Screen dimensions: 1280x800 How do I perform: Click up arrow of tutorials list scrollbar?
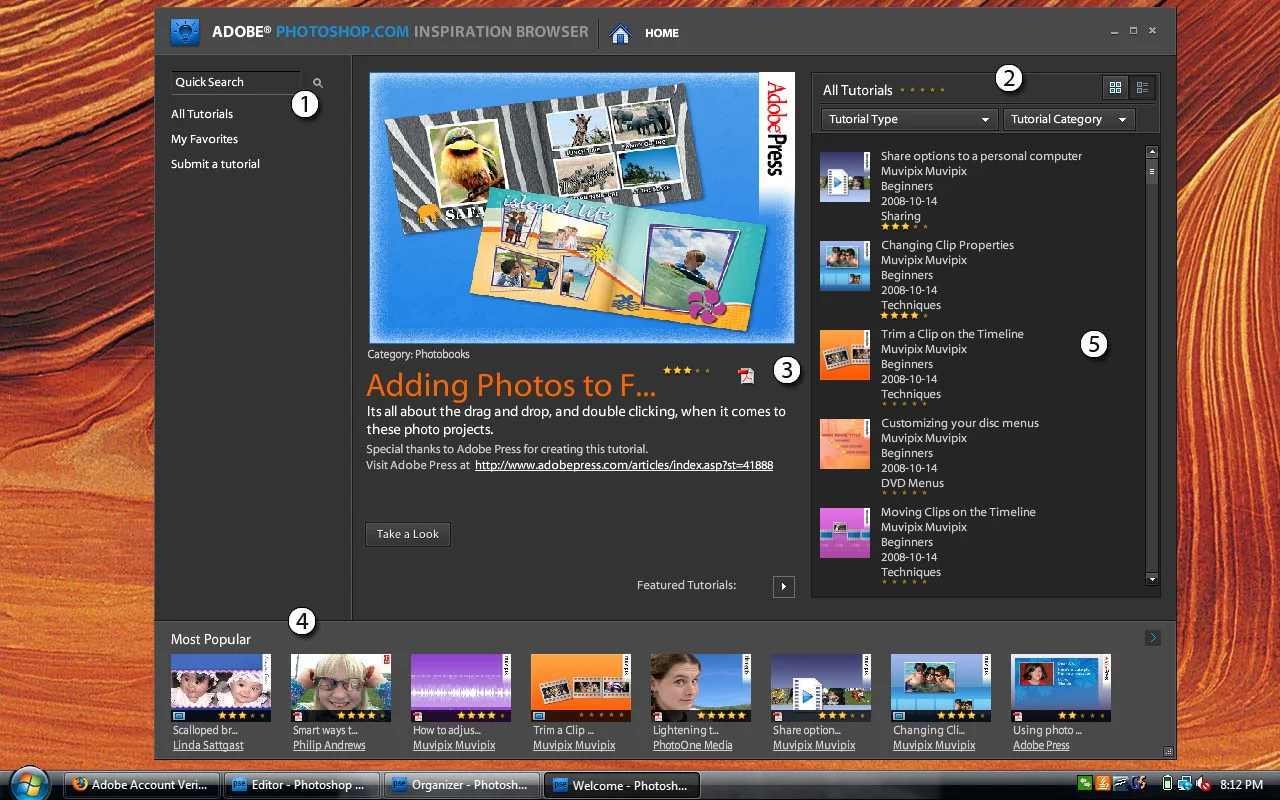pos(1152,152)
